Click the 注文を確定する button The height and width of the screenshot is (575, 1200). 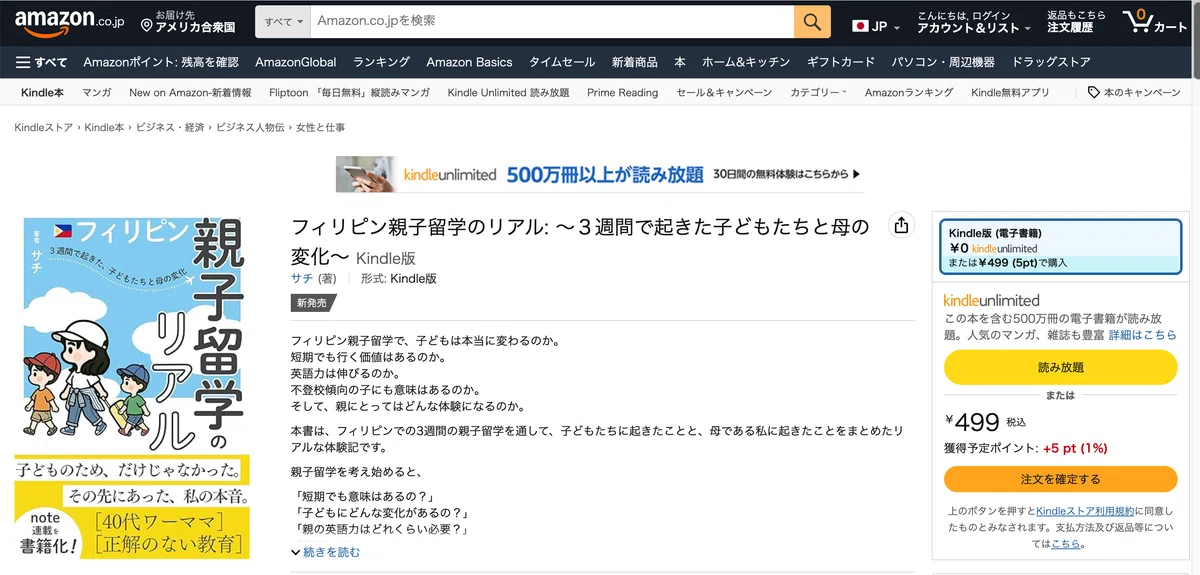tap(1061, 479)
